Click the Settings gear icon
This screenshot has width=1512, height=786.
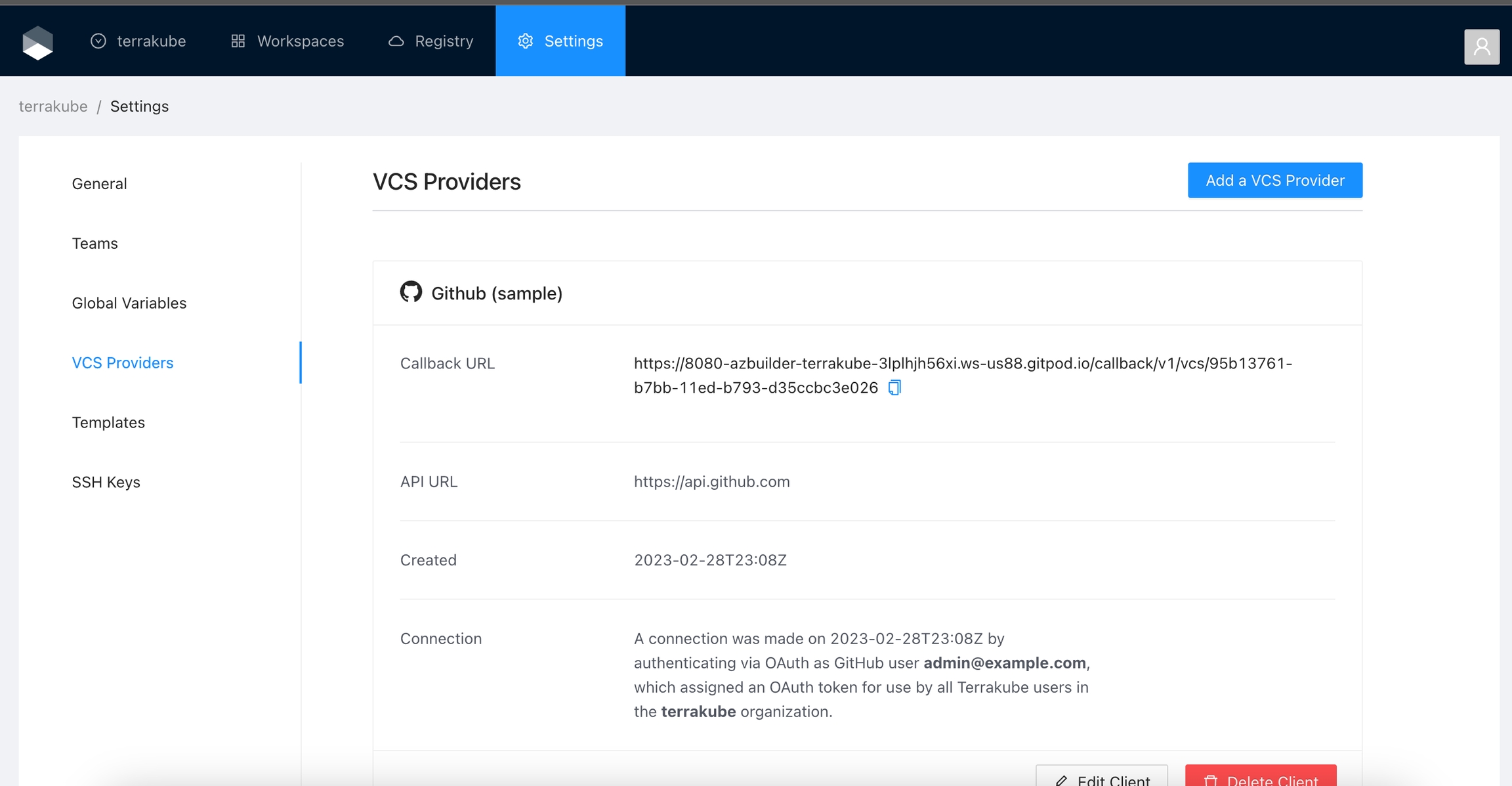coord(526,41)
